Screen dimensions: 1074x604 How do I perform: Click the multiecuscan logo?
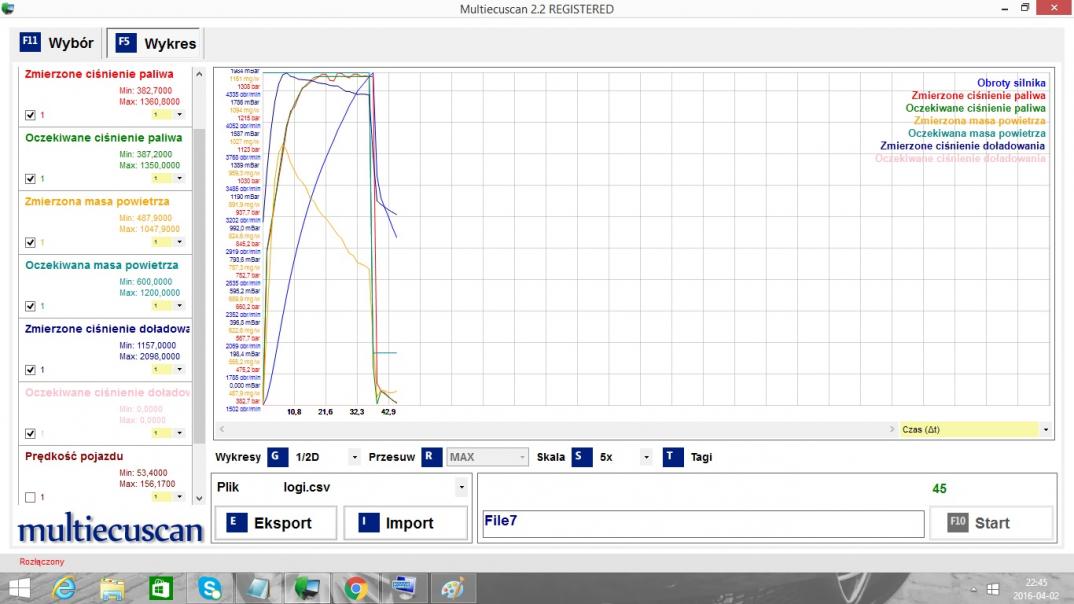[x=110, y=529]
